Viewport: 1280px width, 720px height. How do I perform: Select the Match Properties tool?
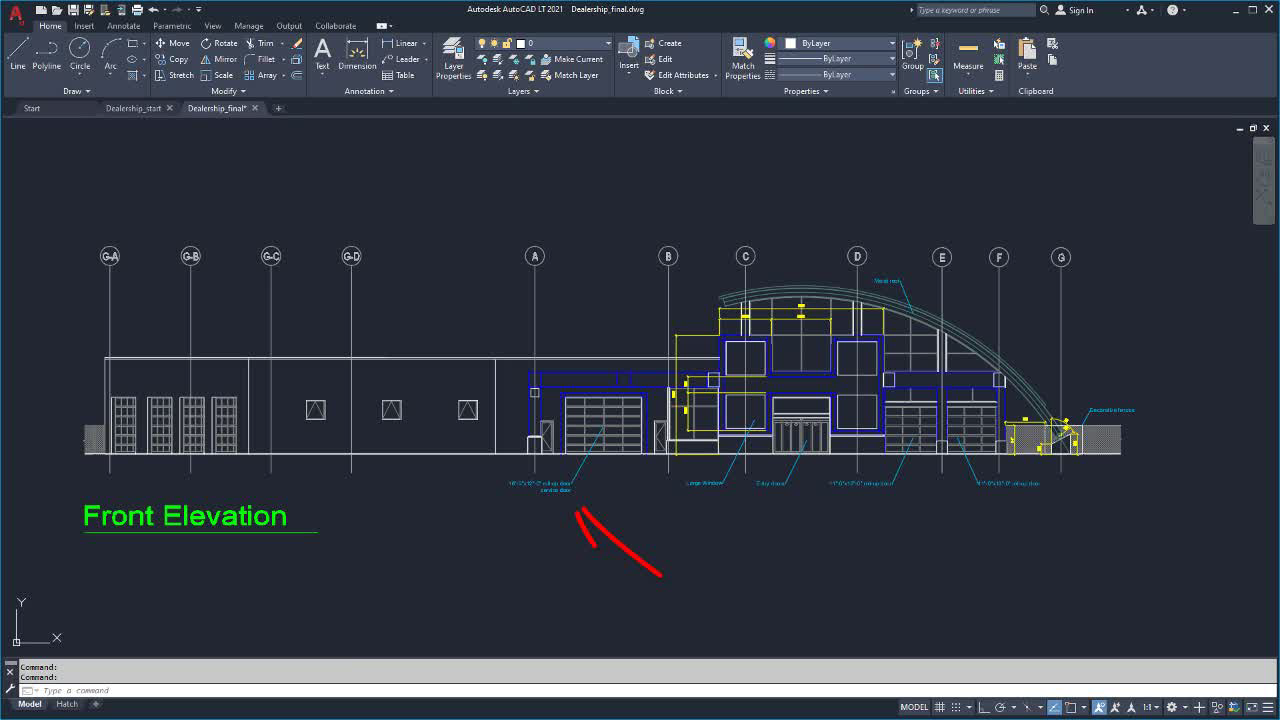(x=742, y=57)
